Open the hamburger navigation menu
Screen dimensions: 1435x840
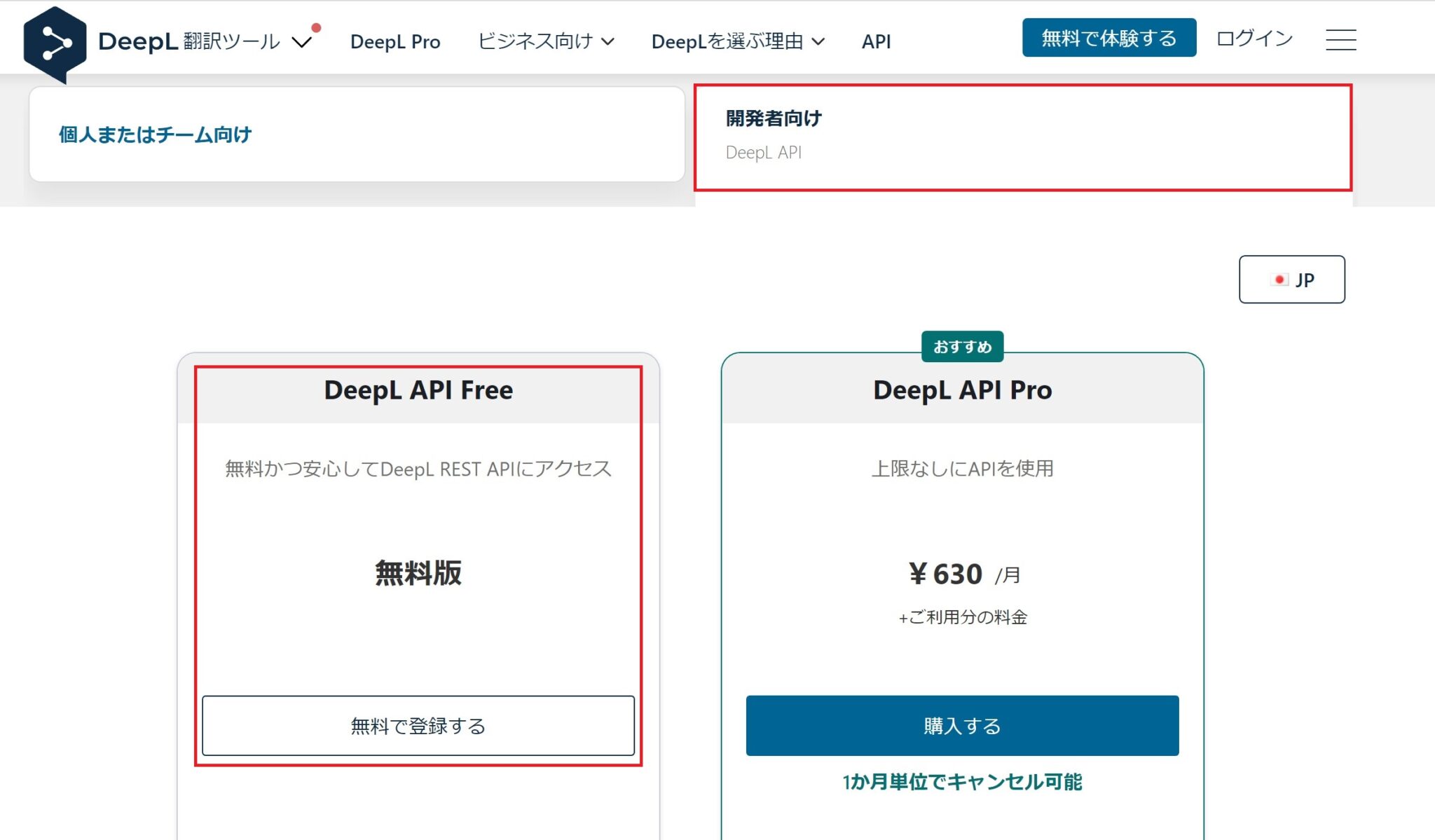(1340, 41)
